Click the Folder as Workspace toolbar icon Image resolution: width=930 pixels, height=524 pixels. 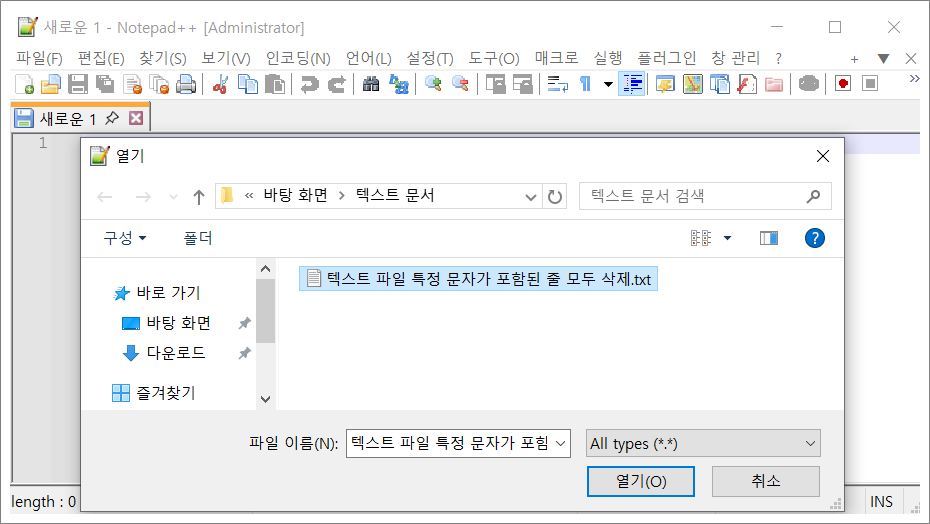pyautogui.click(x=774, y=84)
